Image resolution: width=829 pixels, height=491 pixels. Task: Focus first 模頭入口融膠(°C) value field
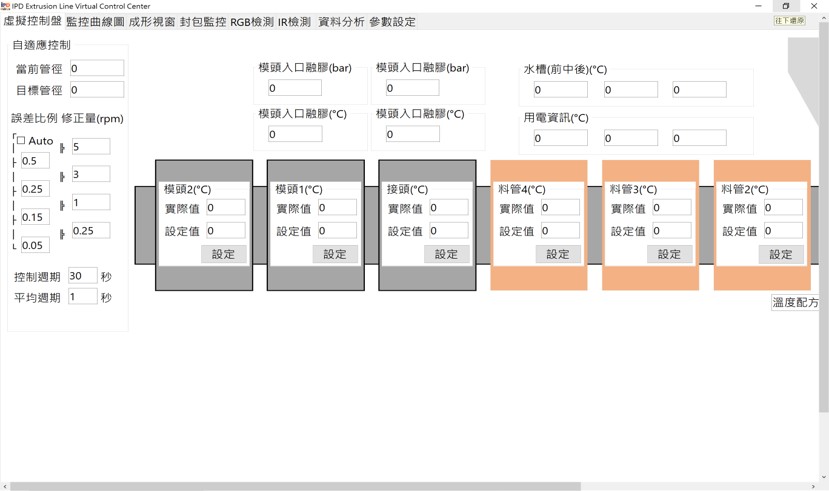(x=295, y=134)
